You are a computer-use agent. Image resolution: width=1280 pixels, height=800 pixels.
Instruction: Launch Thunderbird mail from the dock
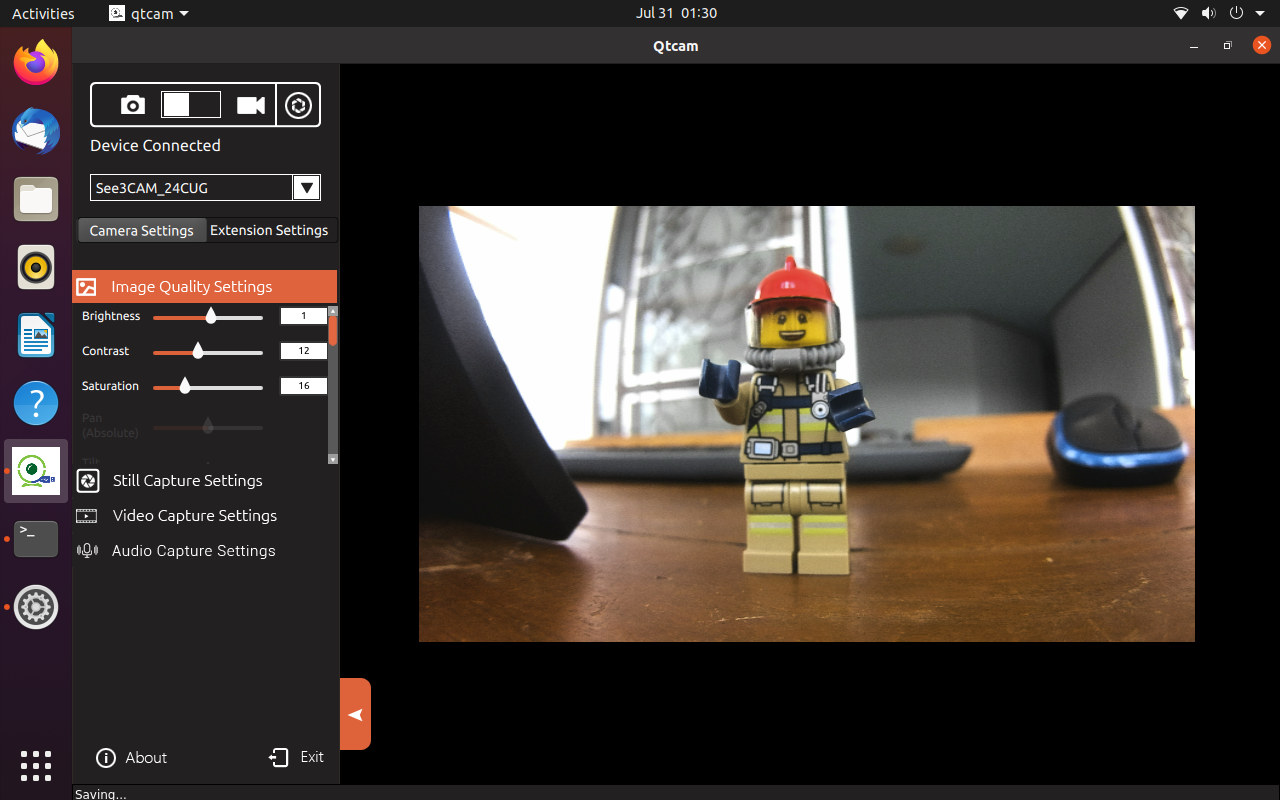coord(36,132)
